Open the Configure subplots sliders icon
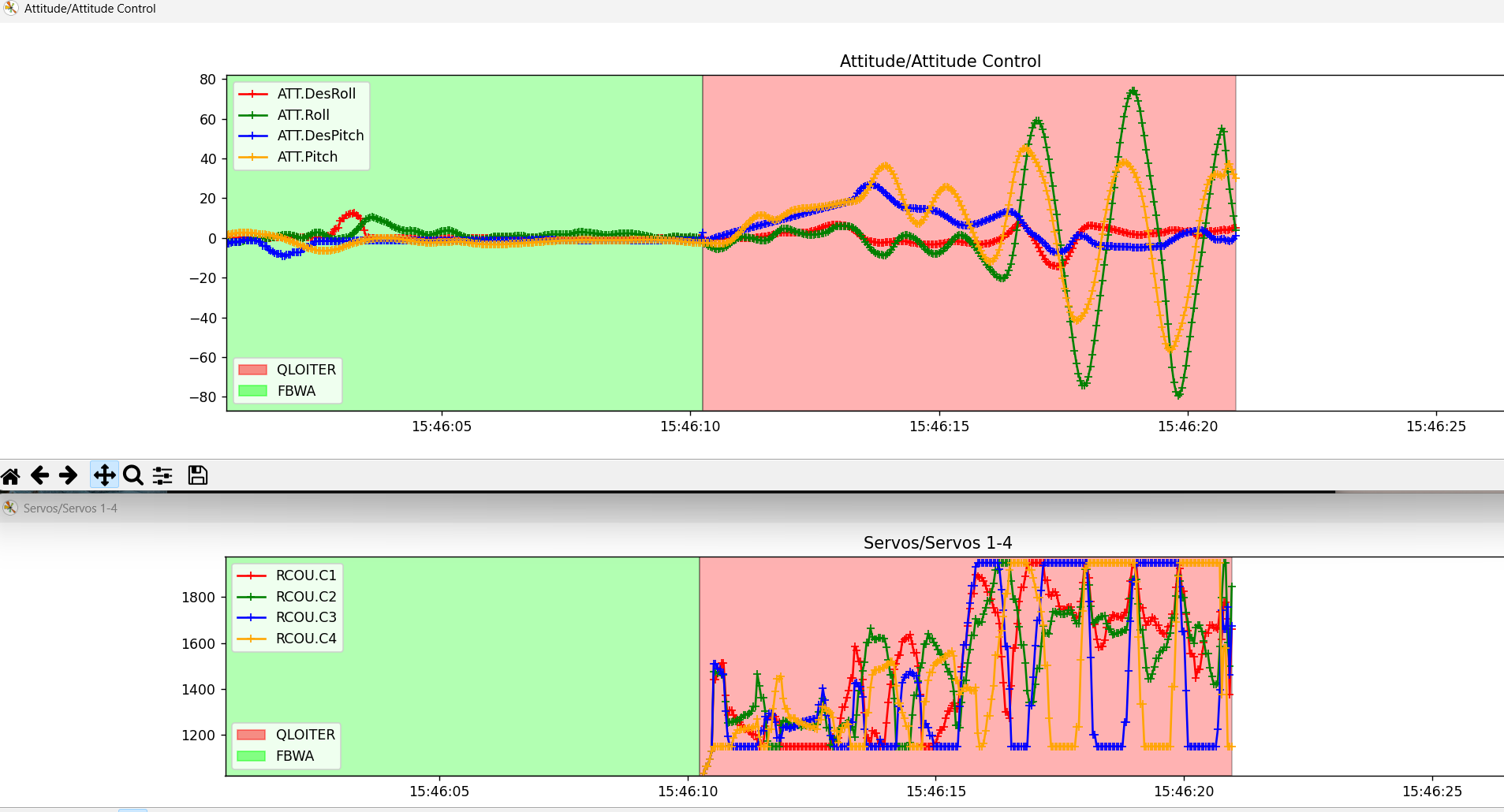 pos(162,475)
